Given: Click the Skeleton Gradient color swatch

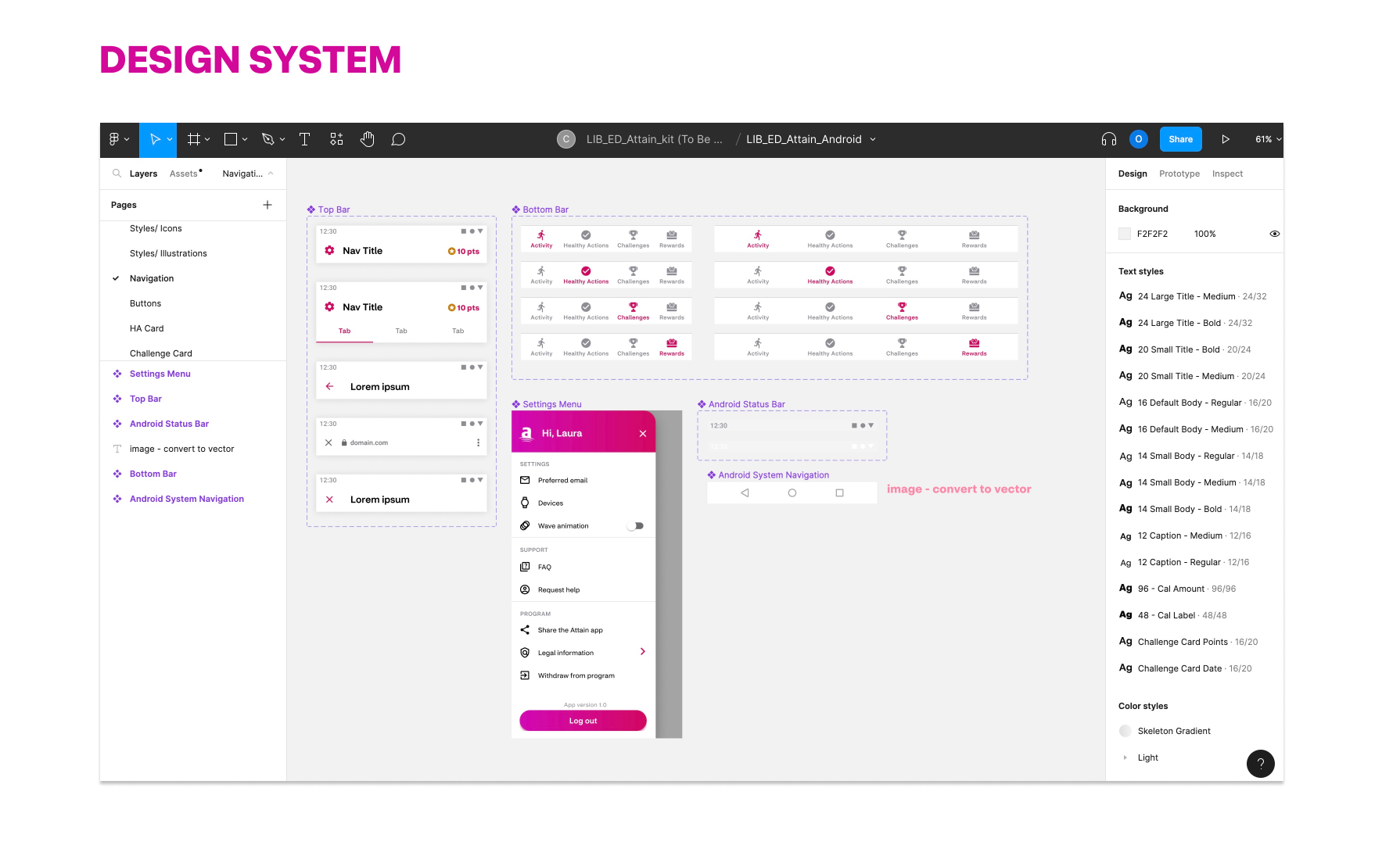Looking at the screenshot, I should (1125, 731).
